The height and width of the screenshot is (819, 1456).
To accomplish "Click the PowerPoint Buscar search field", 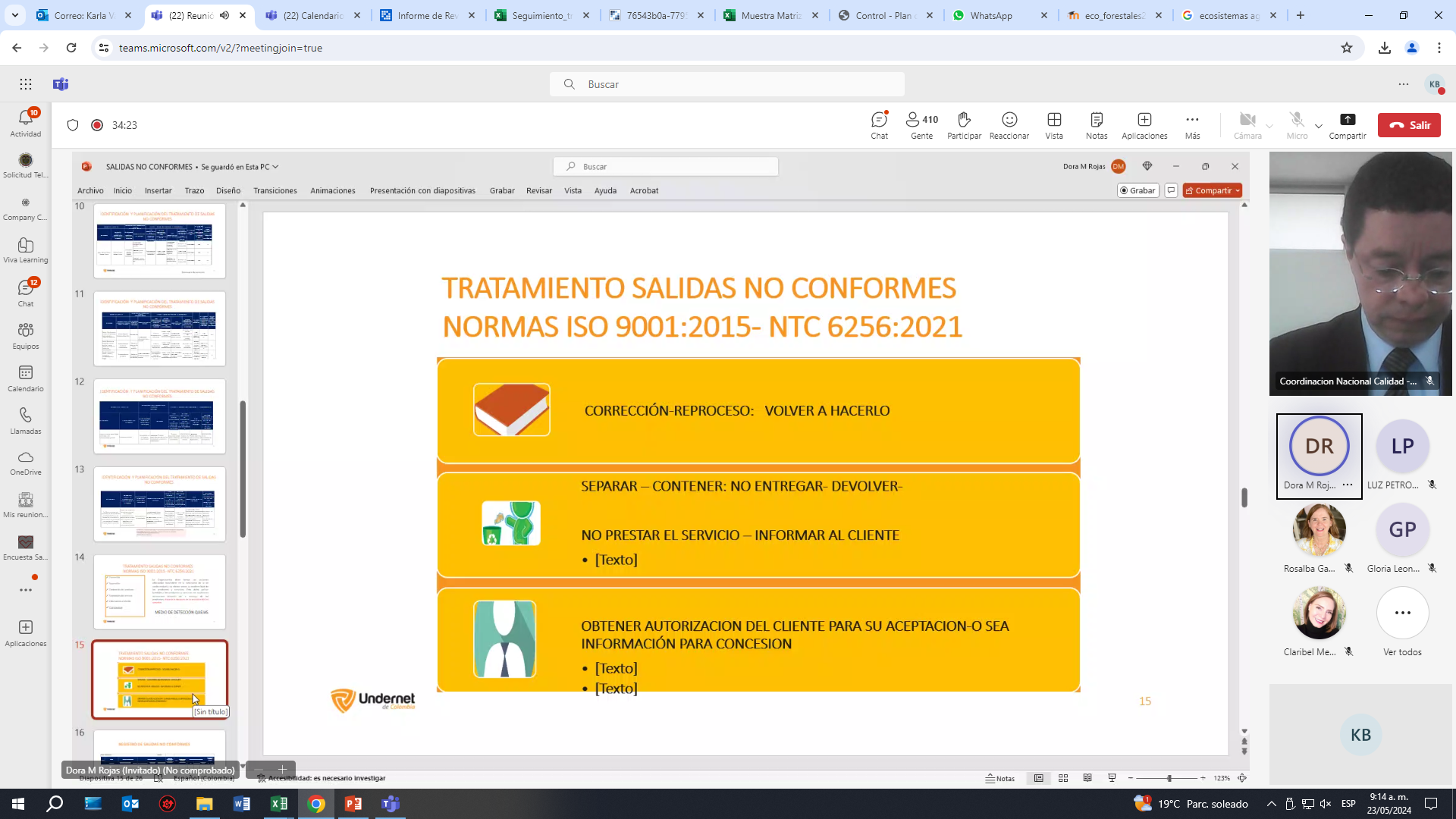I will coord(666,167).
